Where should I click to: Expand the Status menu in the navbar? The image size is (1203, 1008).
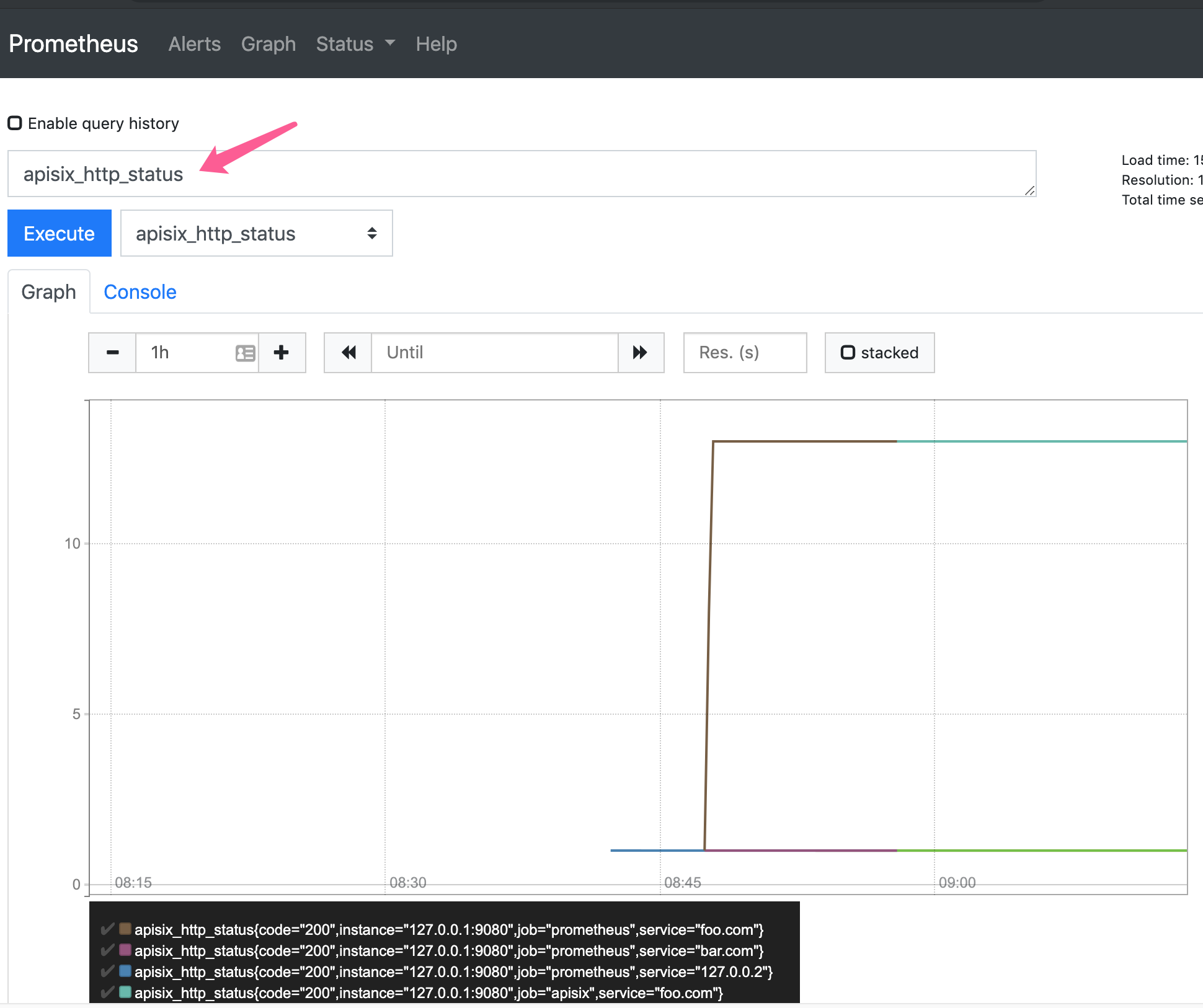345,44
